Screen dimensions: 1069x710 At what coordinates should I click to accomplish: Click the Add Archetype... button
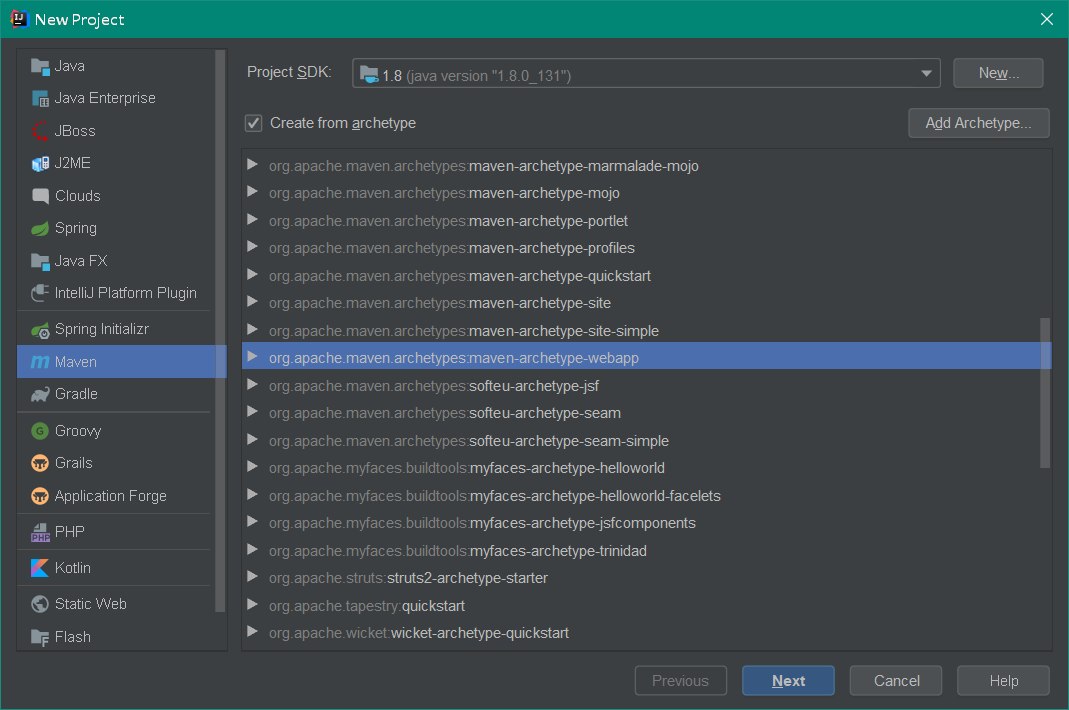978,123
